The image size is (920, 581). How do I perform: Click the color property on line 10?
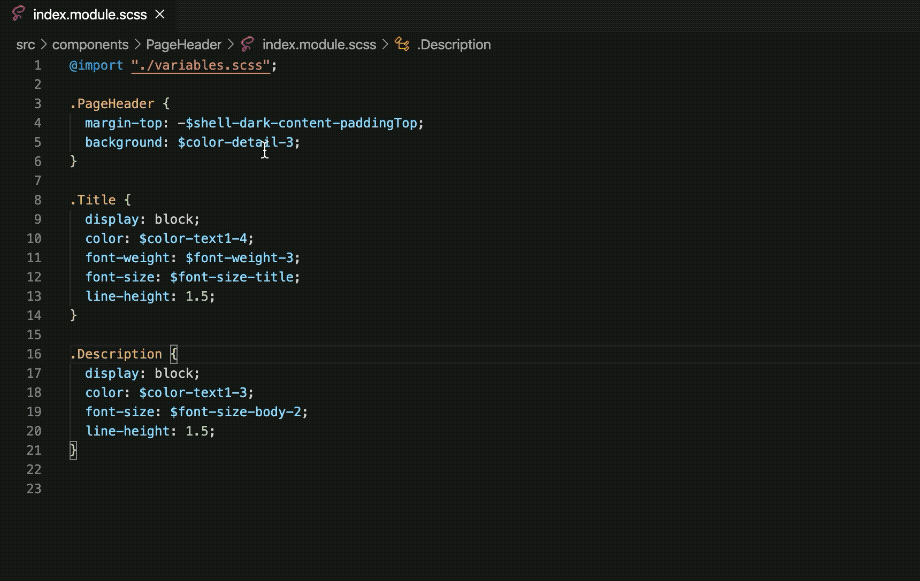coord(104,239)
